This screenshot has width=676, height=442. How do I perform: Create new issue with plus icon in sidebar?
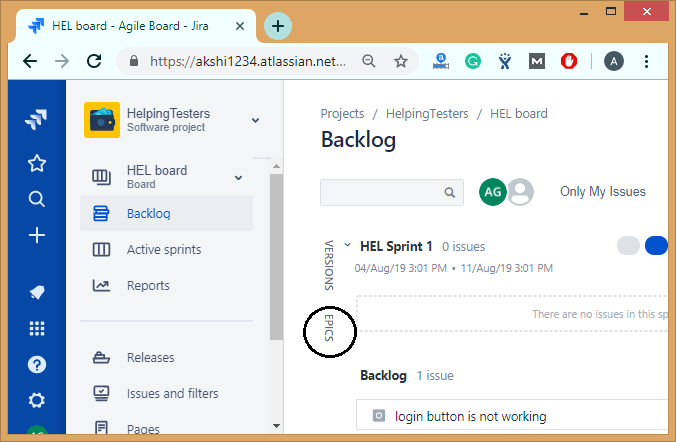point(37,235)
